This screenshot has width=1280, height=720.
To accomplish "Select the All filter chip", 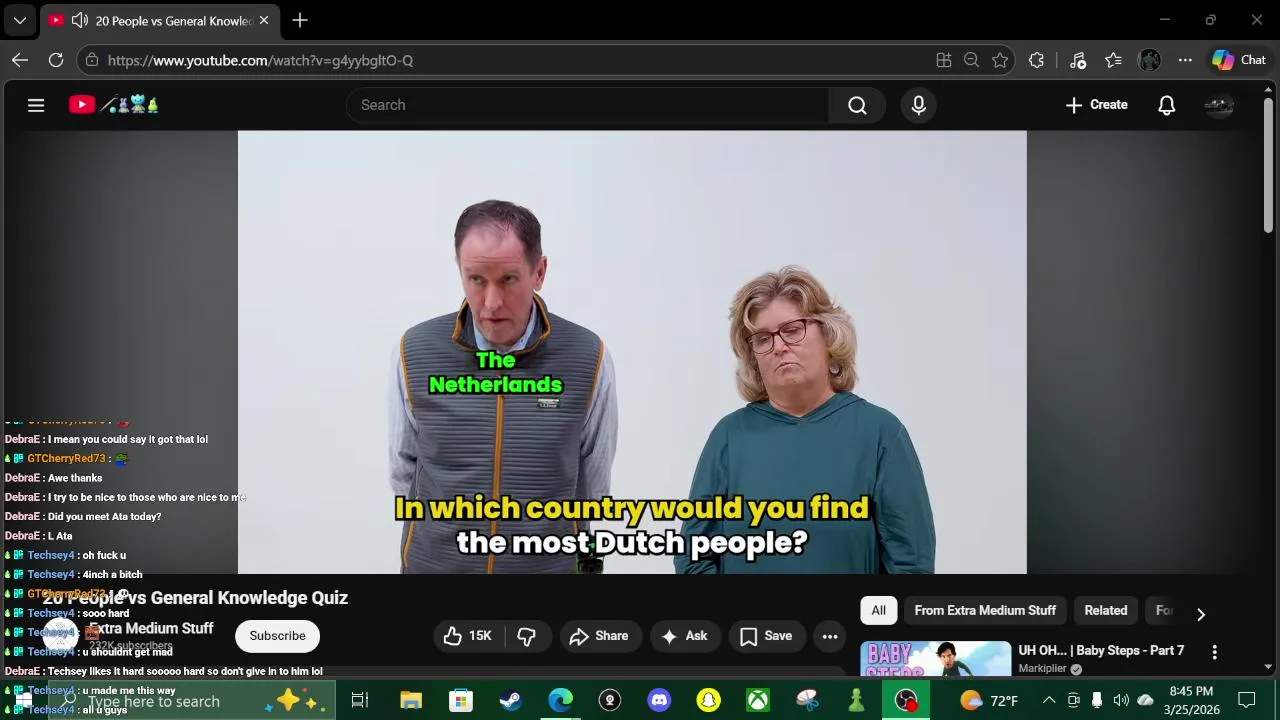I will pyautogui.click(x=878, y=611).
